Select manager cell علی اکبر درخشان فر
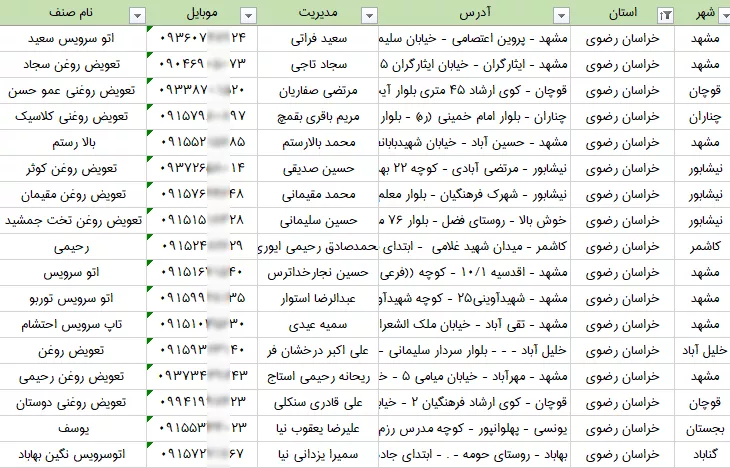This screenshot has height=468, width=730. click(318, 351)
